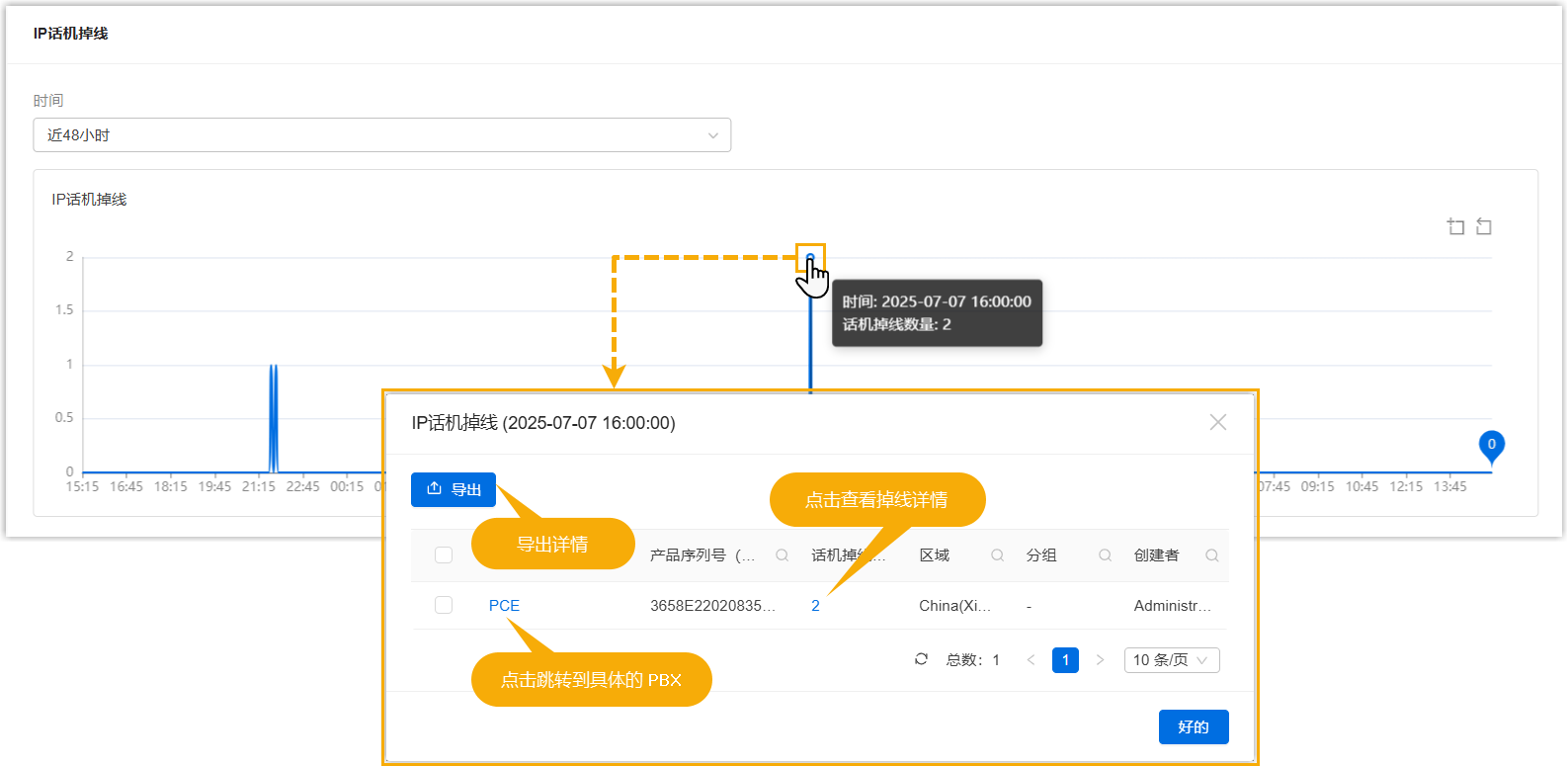The image size is (1568, 767).
Task: Toggle the select-all checkbox in table header
Action: pyautogui.click(x=444, y=555)
